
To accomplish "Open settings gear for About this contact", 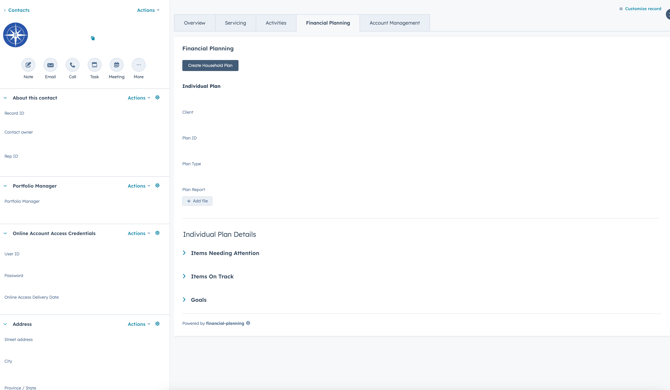I will click(x=157, y=97).
